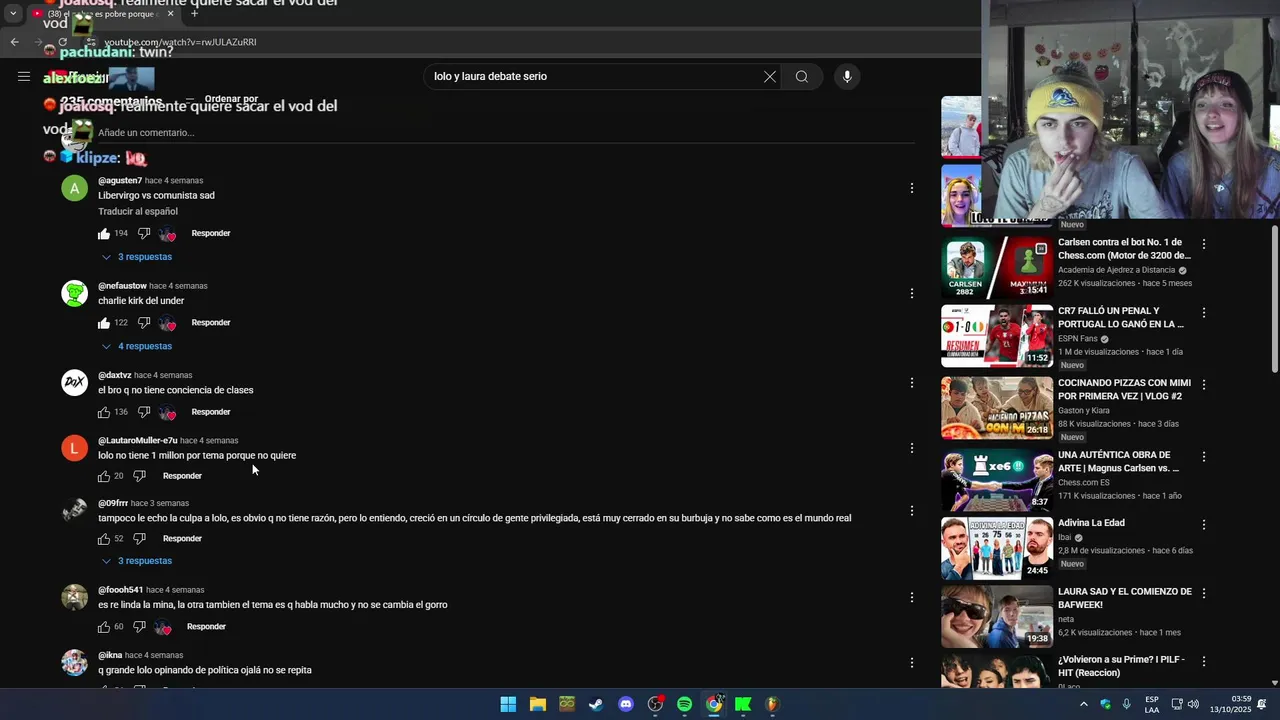This screenshot has height=720, width=1280.
Task: Reply to the @agusten7 comment
Action: coord(211,233)
